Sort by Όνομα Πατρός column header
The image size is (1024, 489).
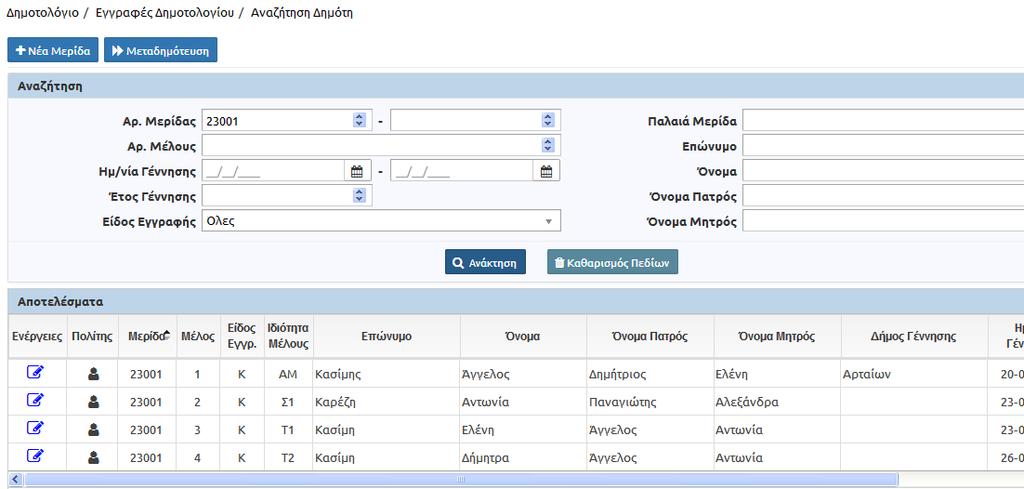tap(650, 336)
